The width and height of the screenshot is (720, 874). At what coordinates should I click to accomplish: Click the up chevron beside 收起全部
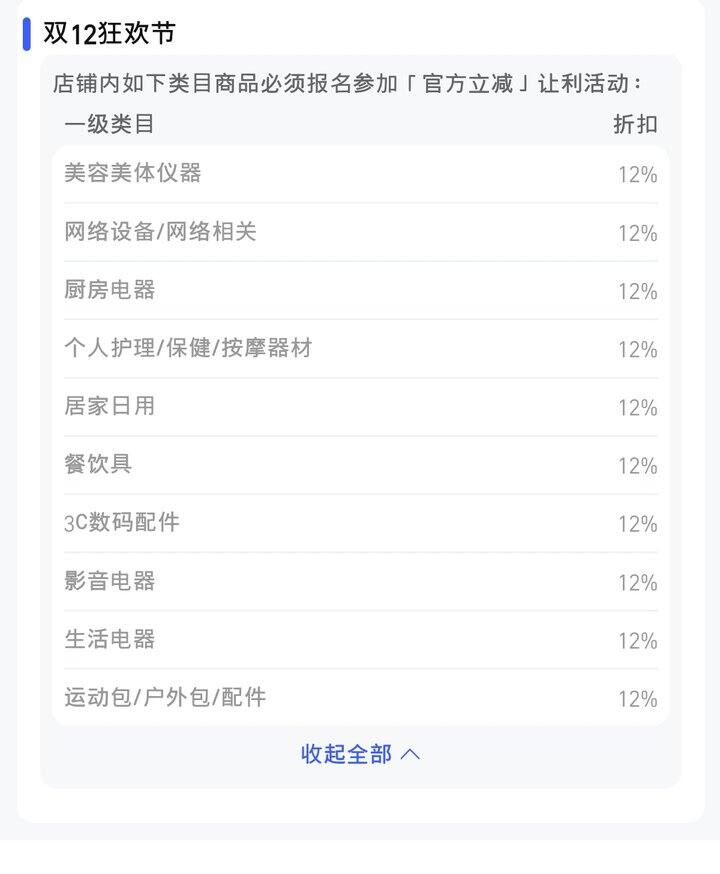410,754
